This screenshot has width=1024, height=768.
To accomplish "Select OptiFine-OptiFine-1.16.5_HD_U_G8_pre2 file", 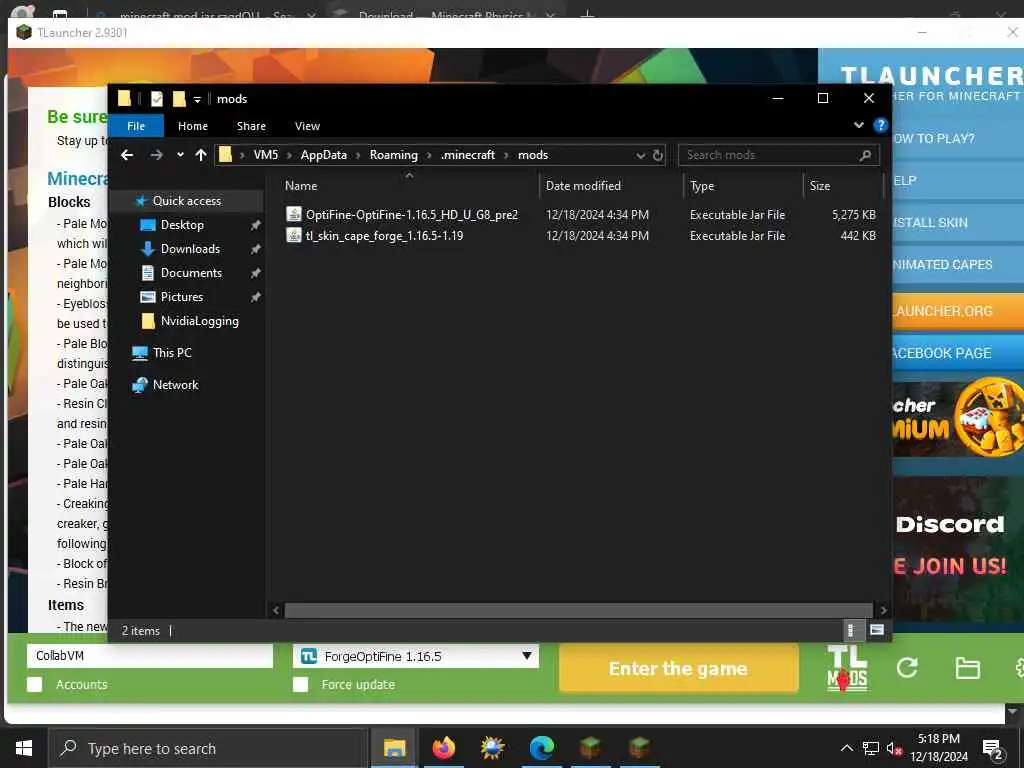I will (411, 214).
